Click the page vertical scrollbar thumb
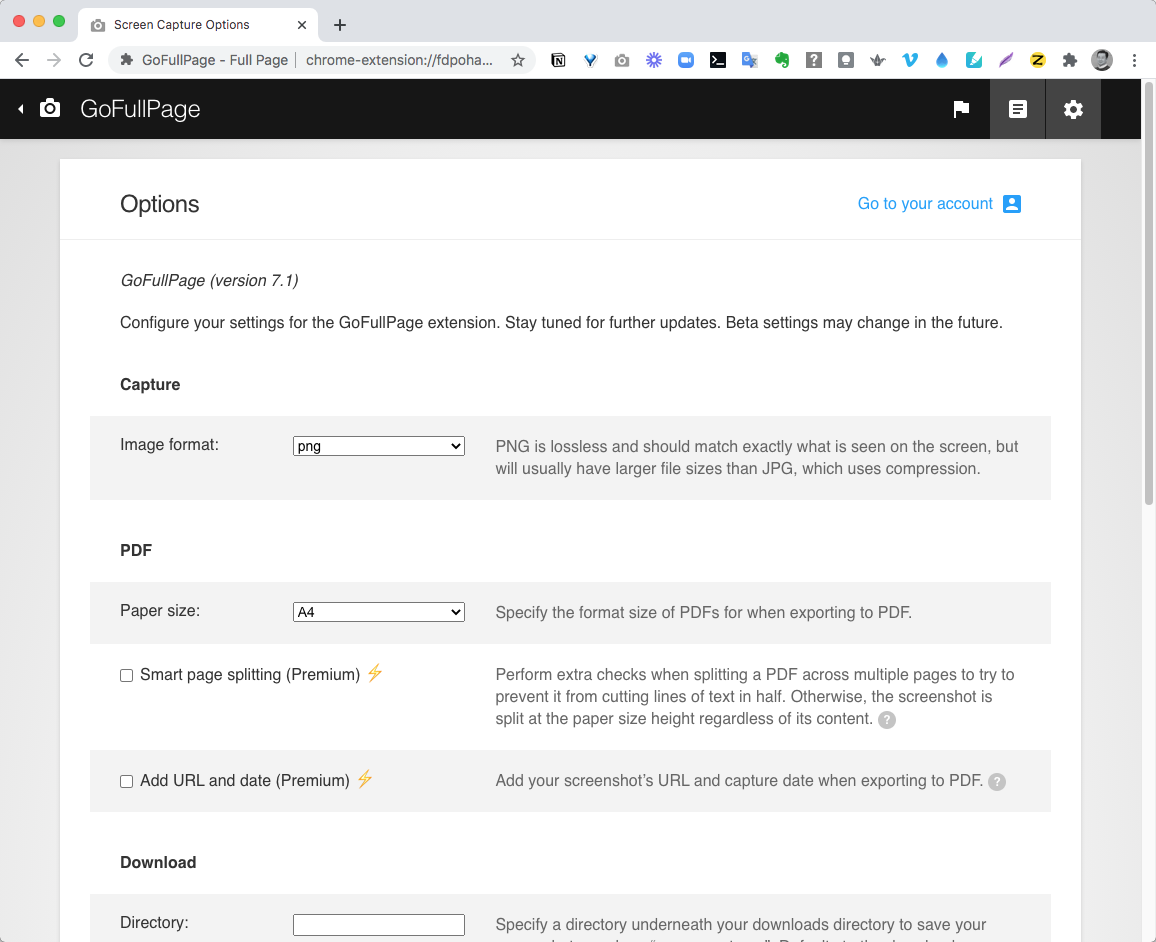The image size is (1156, 942). tap(1149, 293)
